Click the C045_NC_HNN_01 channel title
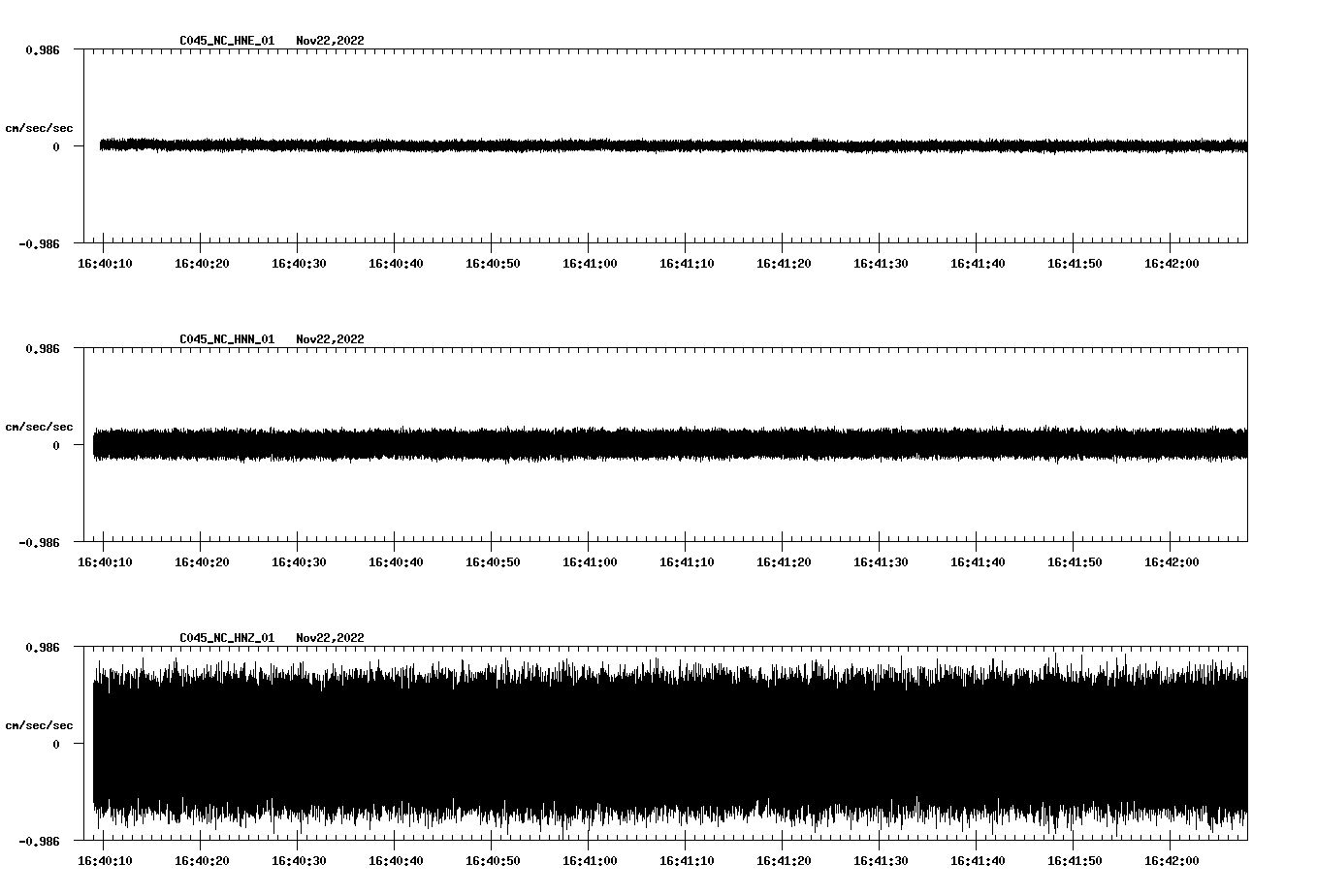Screen dimensions: 1317x896 click(x=227, y=339)
